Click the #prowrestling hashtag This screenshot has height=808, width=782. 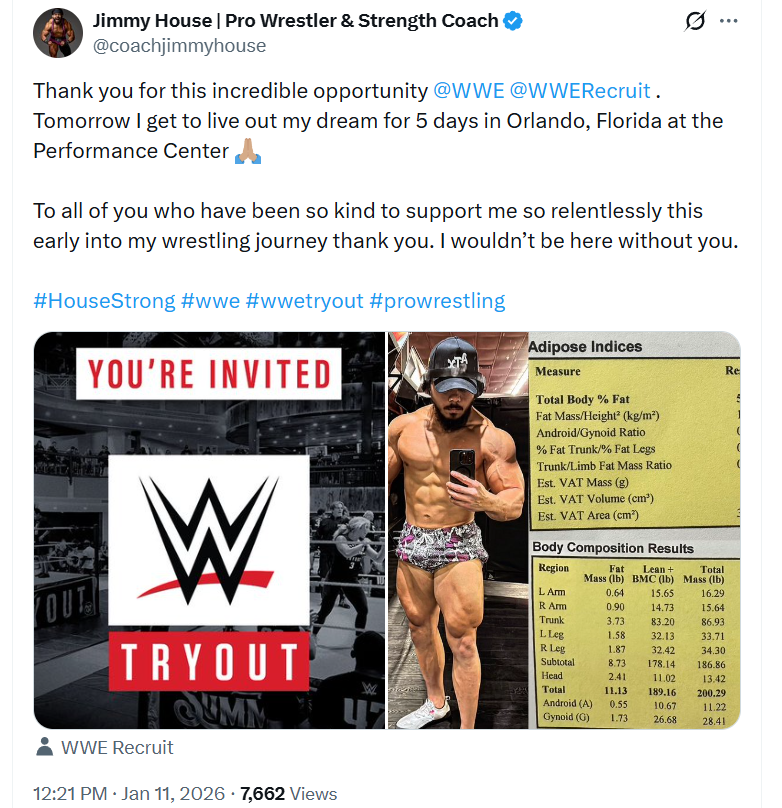pyautogui.click(x=437, y=301)
